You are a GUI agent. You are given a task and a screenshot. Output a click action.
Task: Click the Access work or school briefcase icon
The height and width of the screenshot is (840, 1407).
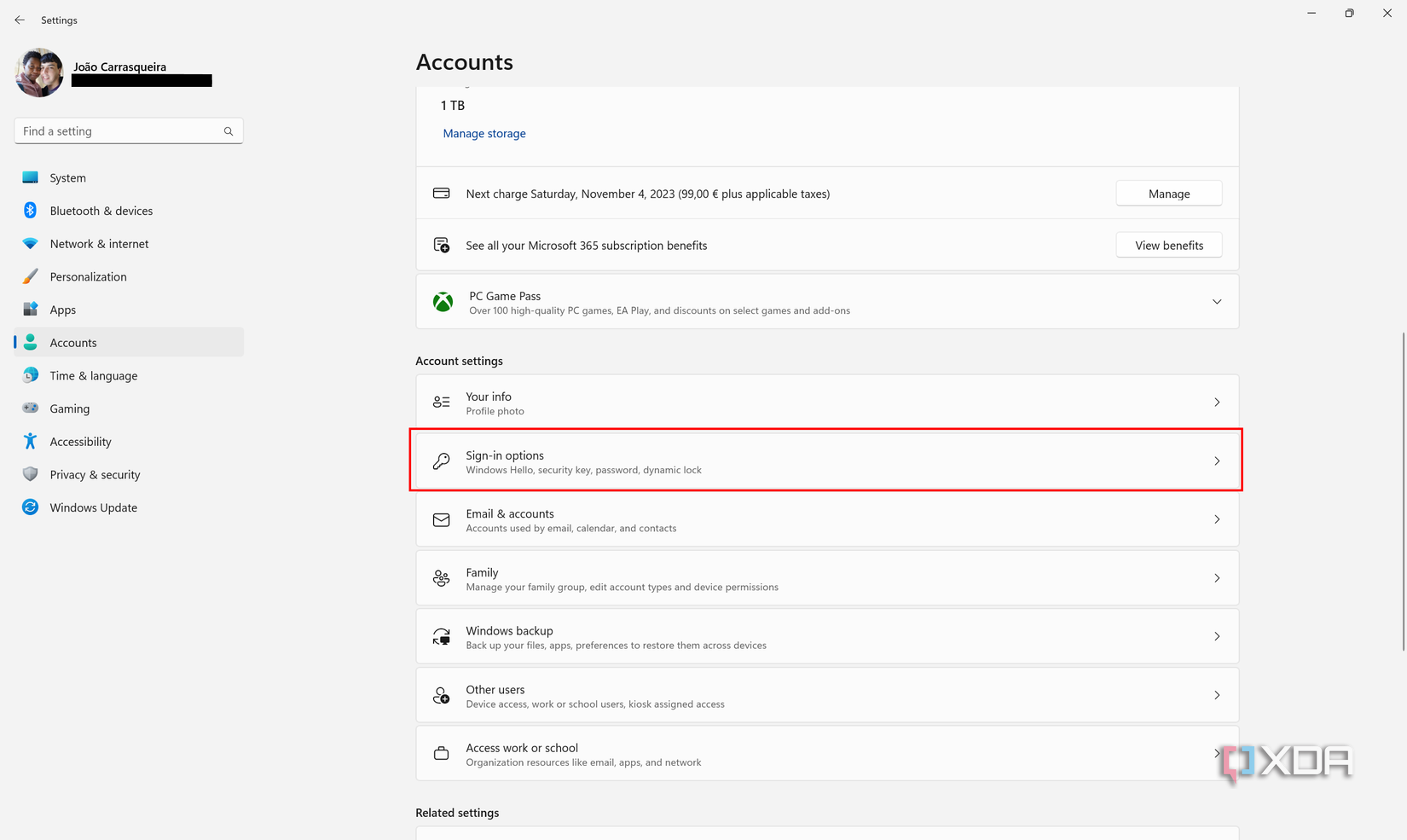(441, 754)
